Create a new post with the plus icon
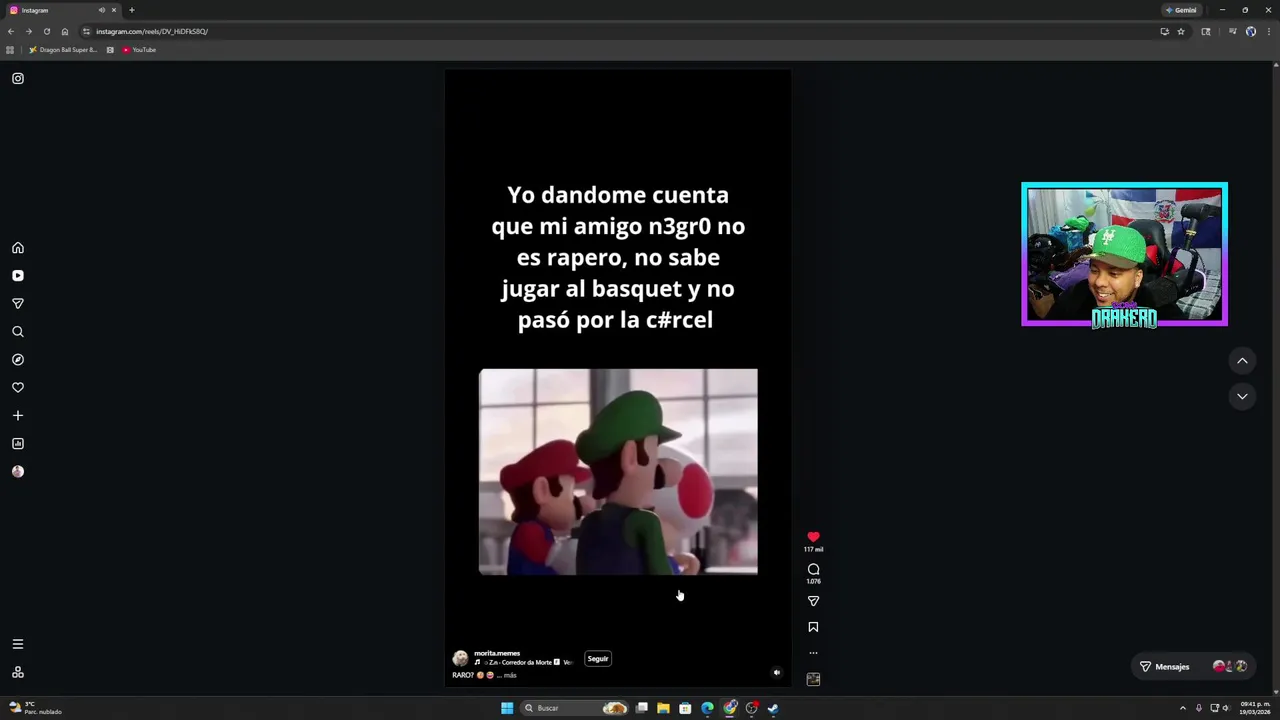This screenshot has width=1280, height=720. click(18, 416)
